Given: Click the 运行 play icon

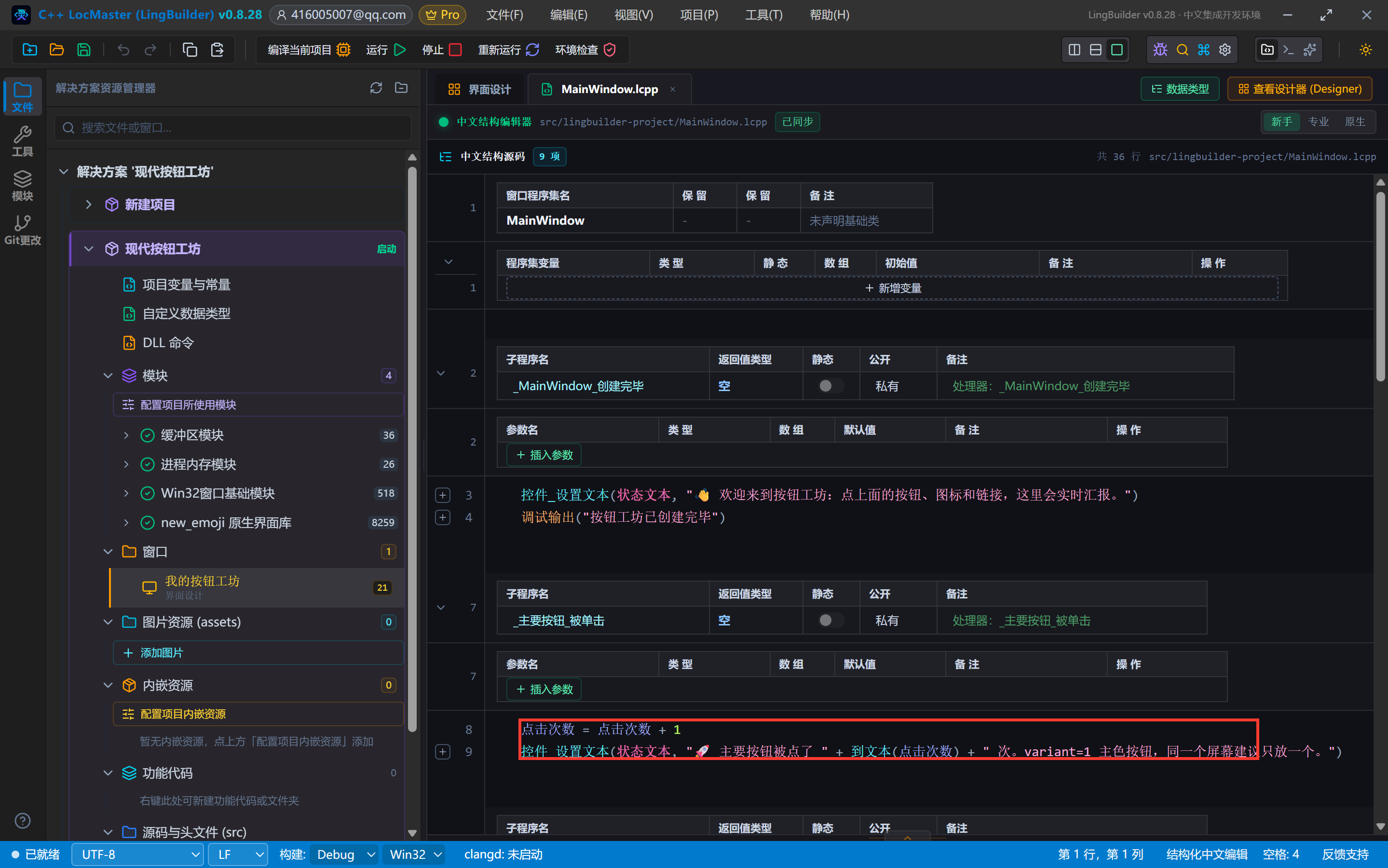Looking at the screenshot, I should click(400, 50).
